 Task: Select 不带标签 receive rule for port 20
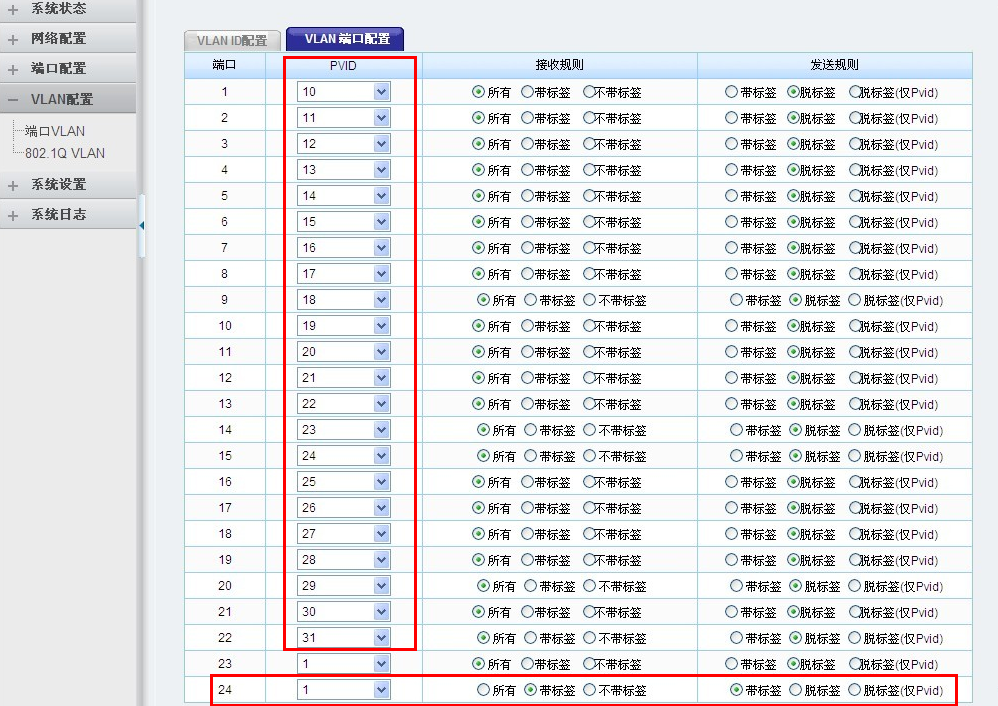(590, 586)
